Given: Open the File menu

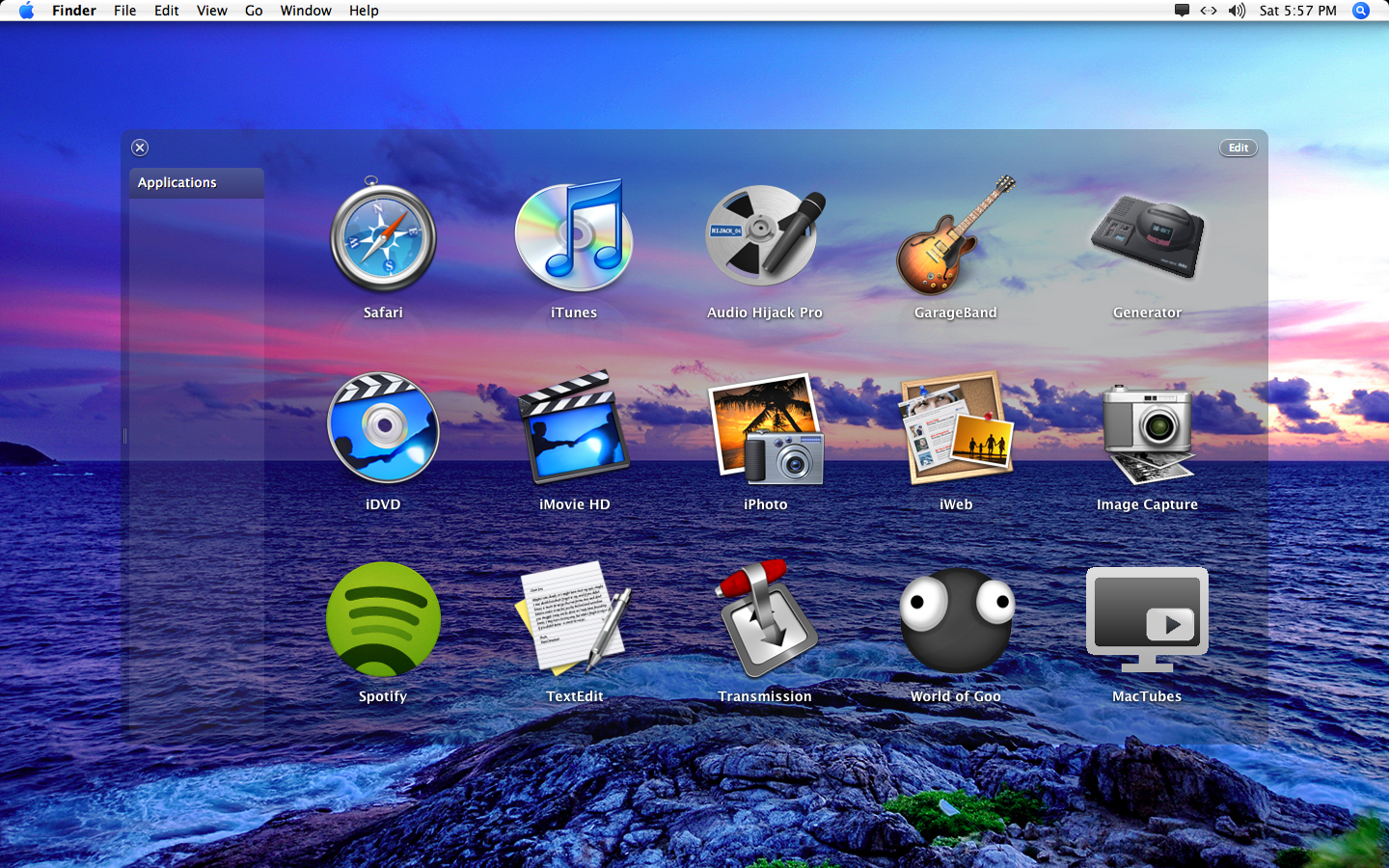Looking at the screenshot, I should pyautogui.click(x=124, y=11).
